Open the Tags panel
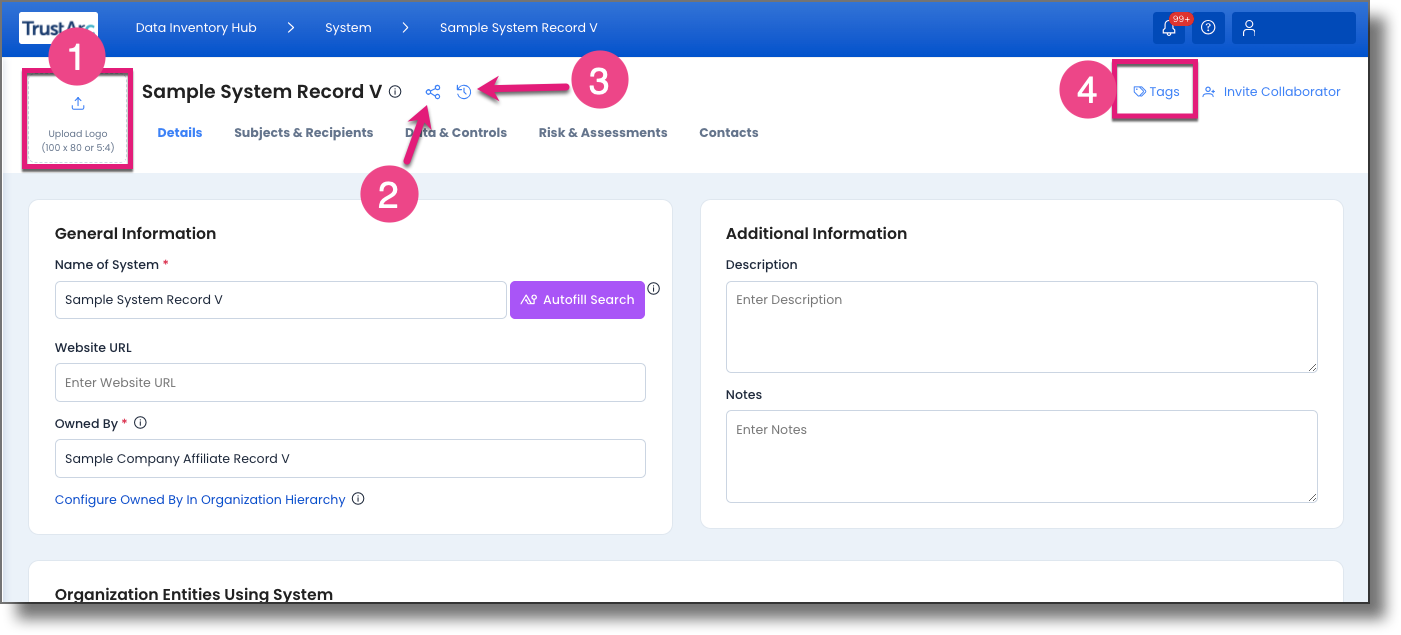The height and width of the screenshot is (635, 1401). click(1155, 91)
